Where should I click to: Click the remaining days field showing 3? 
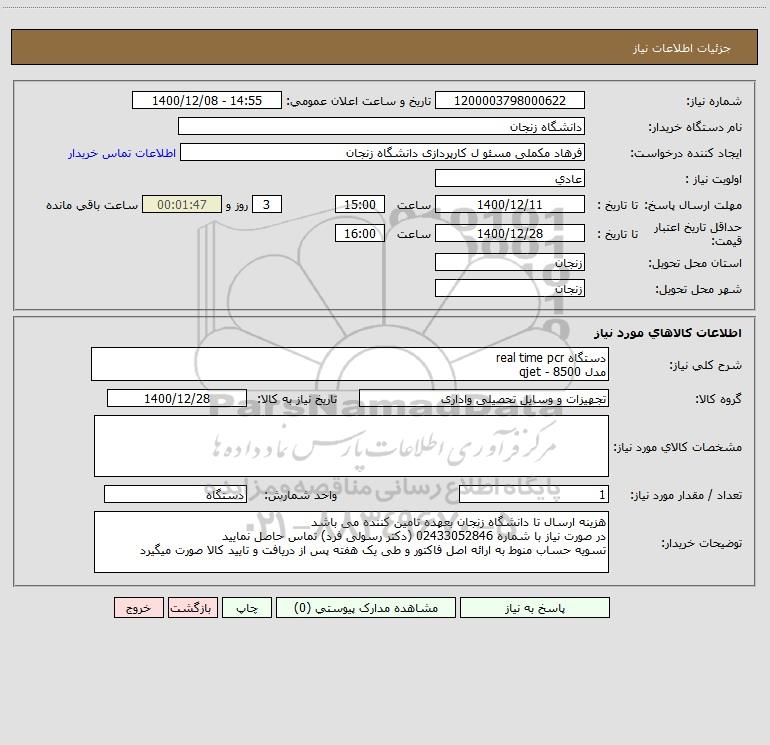pyautogui.click(x=267, y=204)
